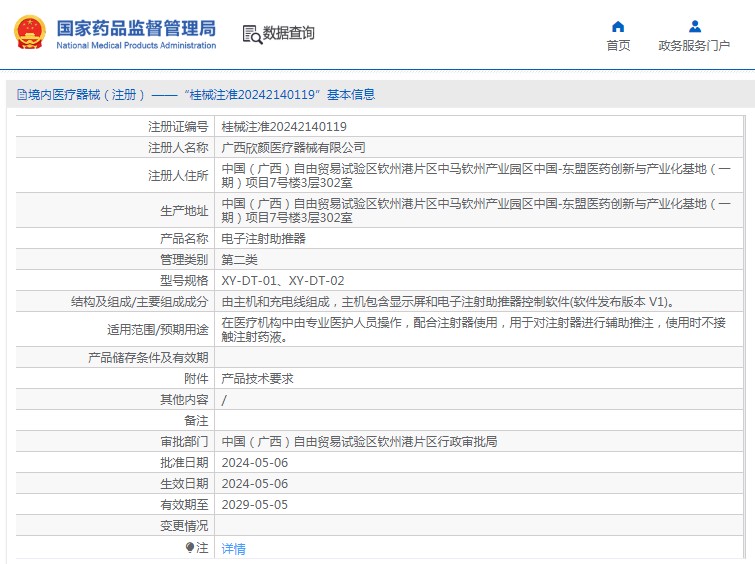755x564 pixels.
Task: Click the 第二类 management category value
Action: point(239,260)
